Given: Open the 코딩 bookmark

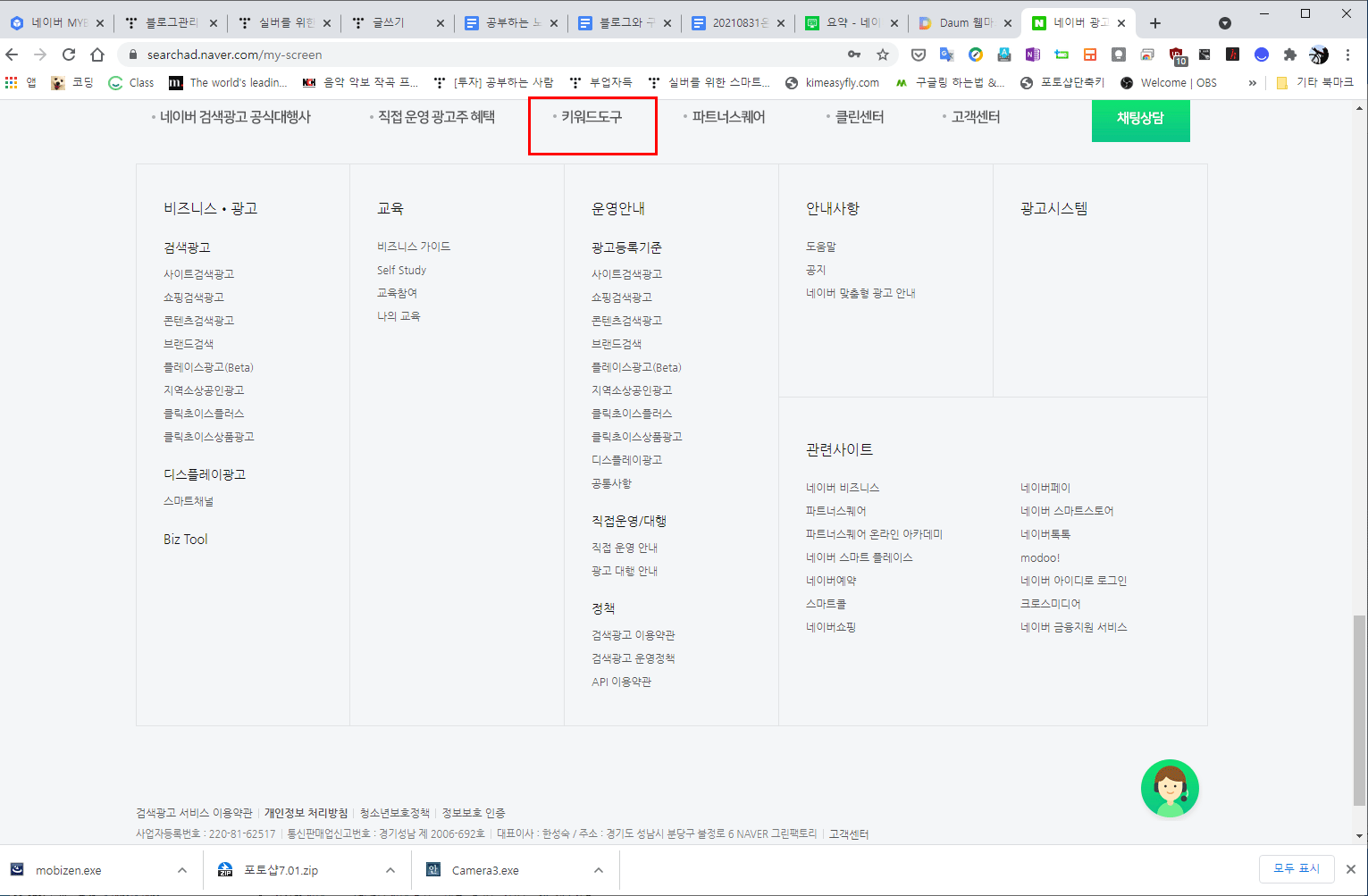Looking at the screenshot, I should tap(72, 82).
